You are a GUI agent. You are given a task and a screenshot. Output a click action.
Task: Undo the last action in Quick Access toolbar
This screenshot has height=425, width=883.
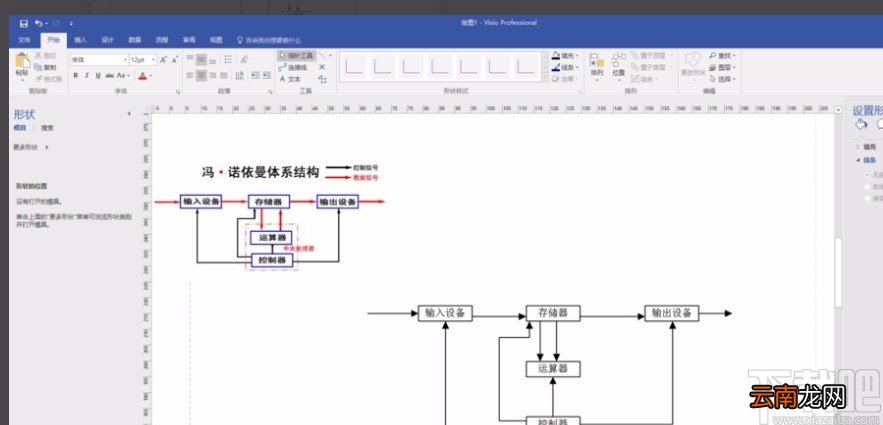38,24
